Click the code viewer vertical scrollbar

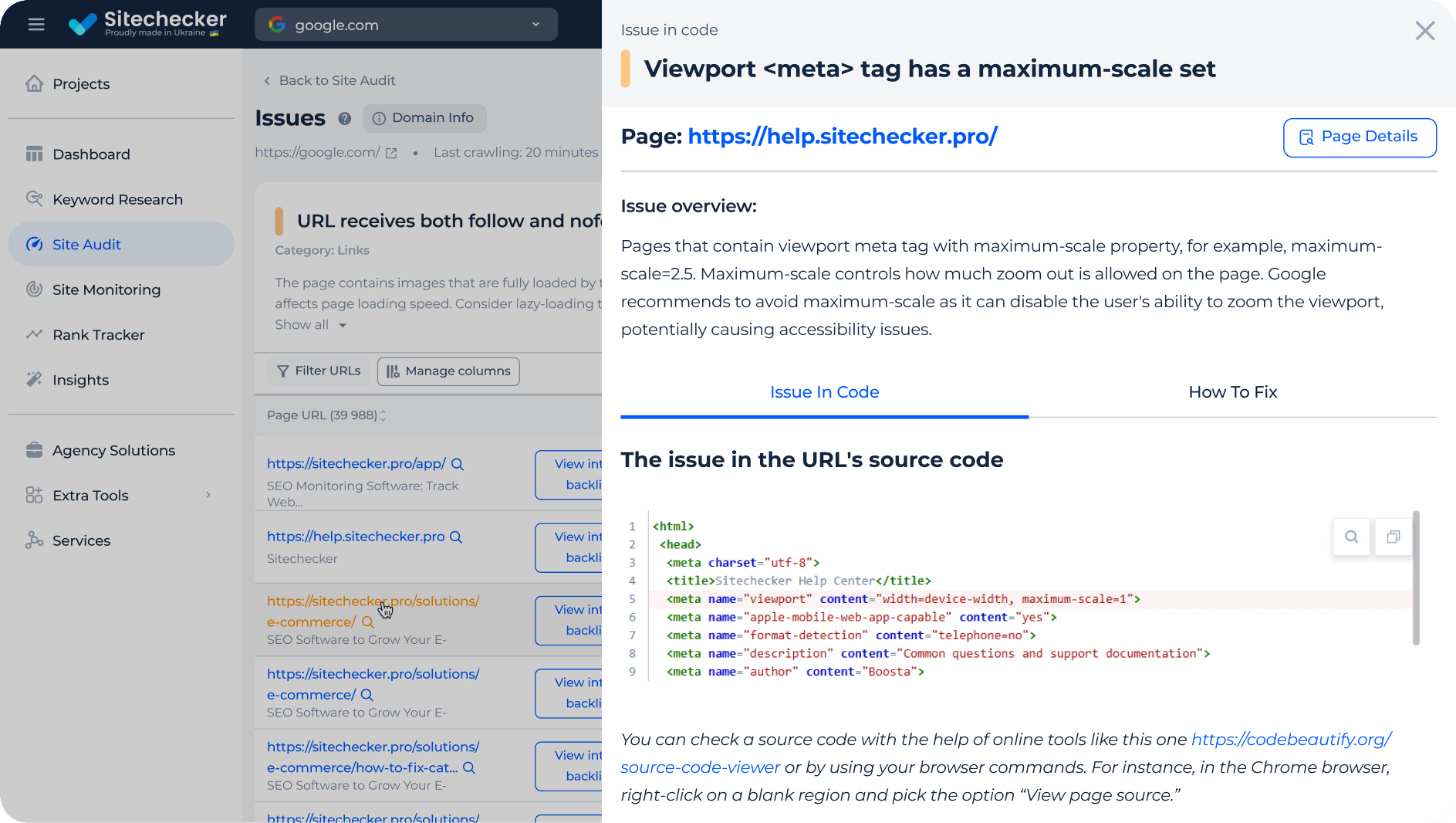click(1416, 577)
